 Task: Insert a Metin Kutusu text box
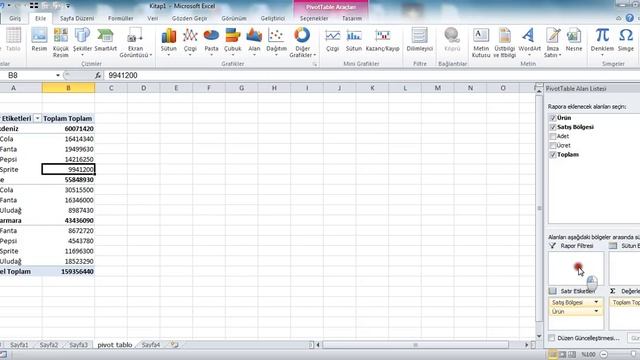point(481,42)
